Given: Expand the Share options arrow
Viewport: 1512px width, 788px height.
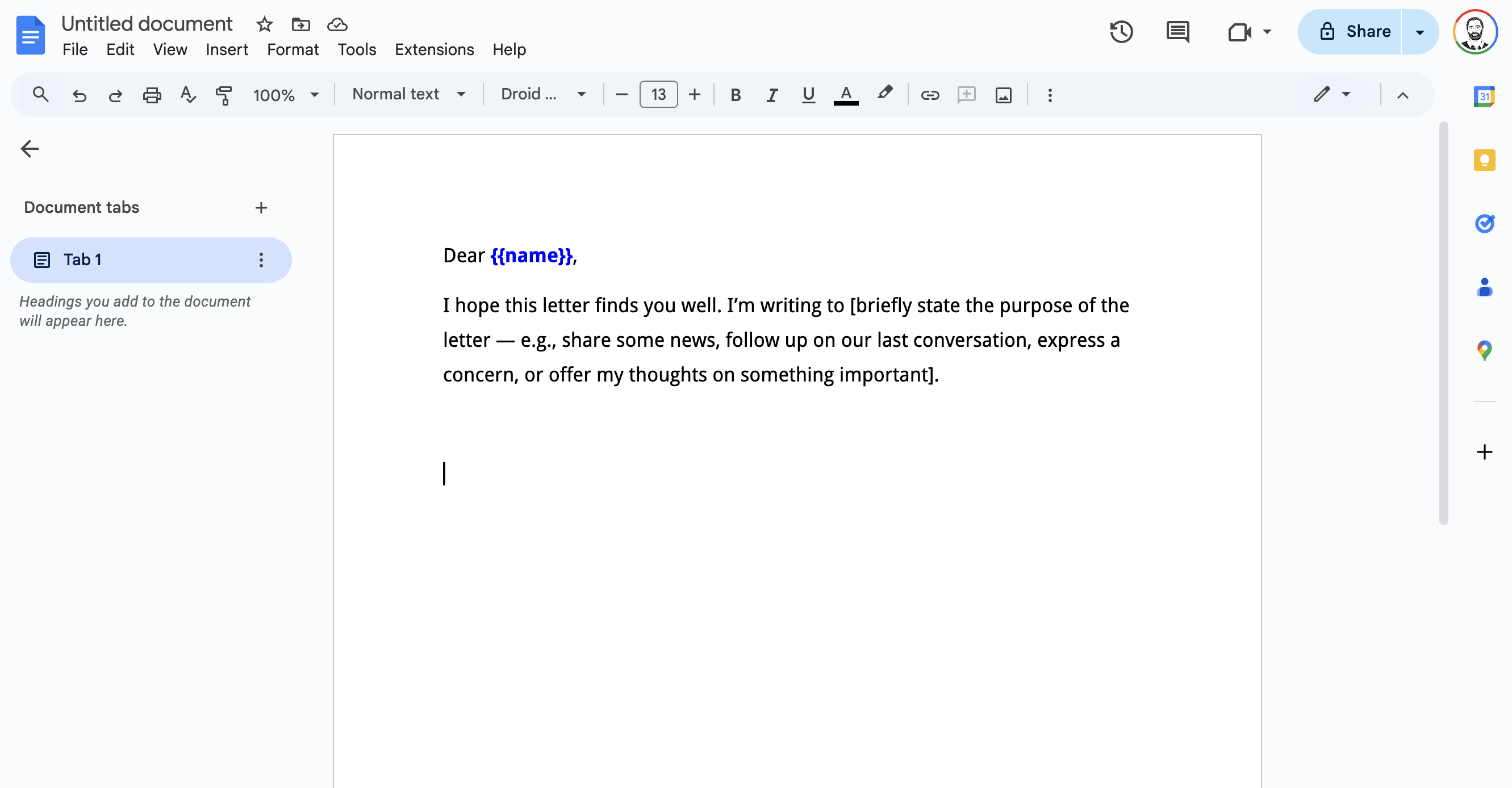Looking at the screenshot, I should [1419, 32].
